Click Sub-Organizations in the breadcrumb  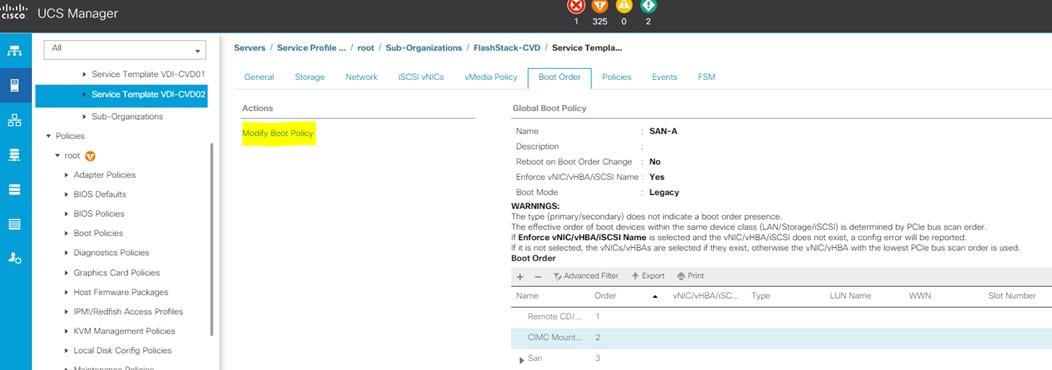[x=424, y=48]
